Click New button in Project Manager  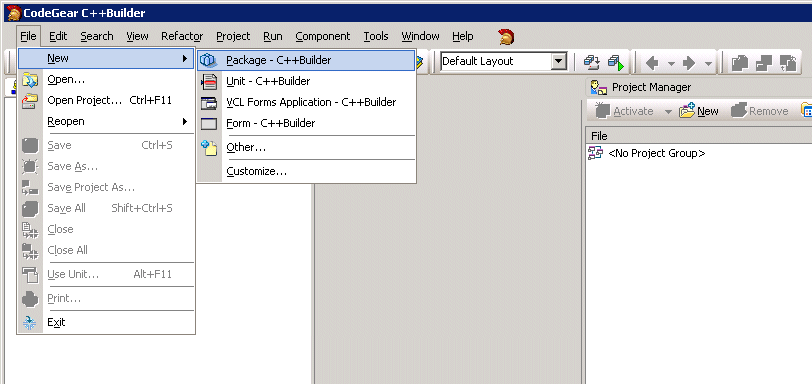pyautogui.click(x=699, y=111)
